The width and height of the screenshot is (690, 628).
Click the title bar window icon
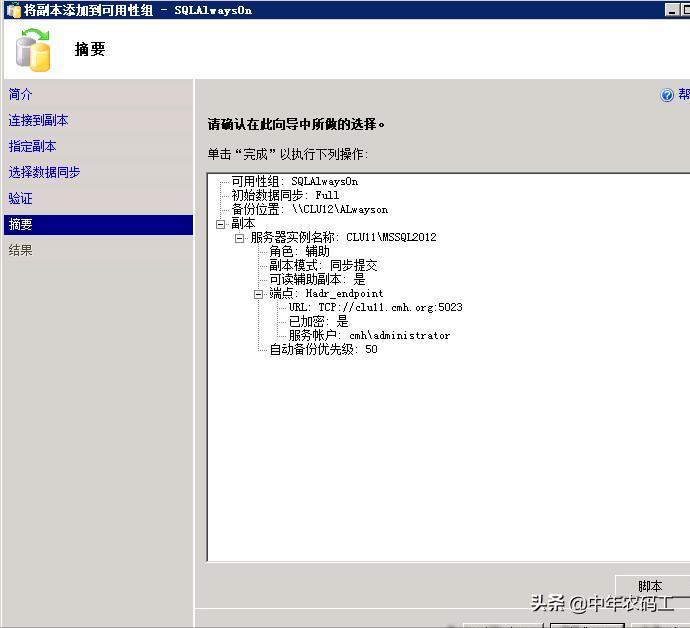14,10
